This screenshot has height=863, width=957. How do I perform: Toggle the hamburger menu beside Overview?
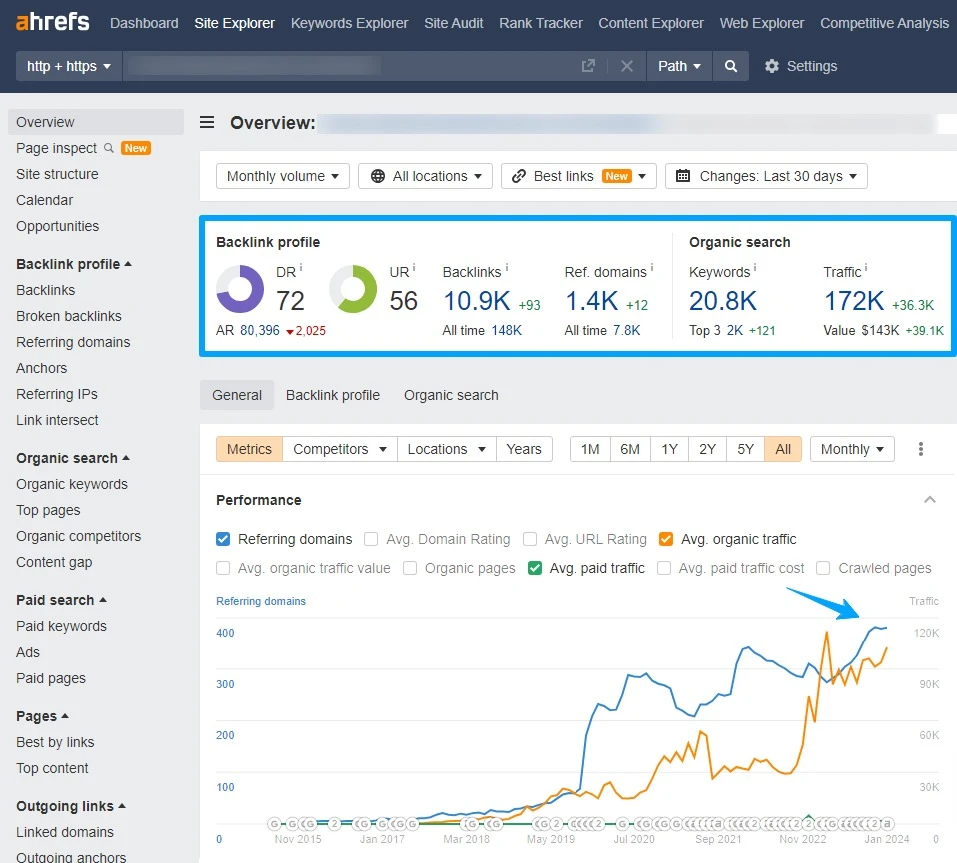(207, 122)
